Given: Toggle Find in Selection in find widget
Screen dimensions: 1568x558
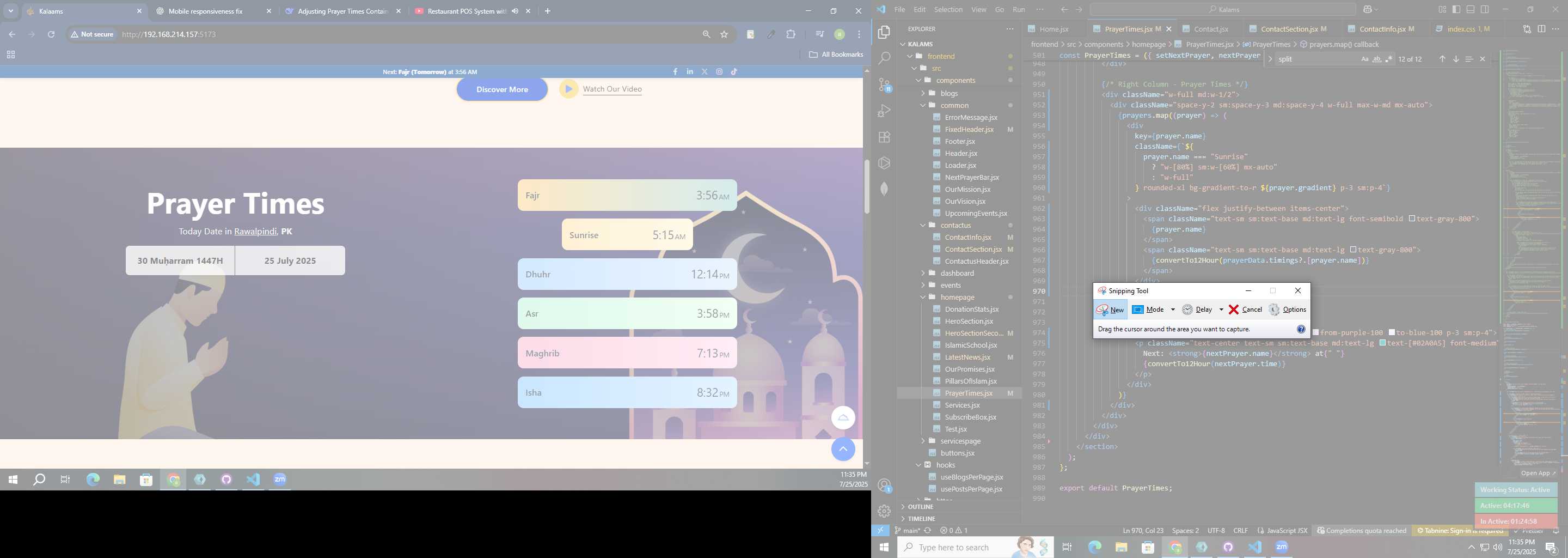Looking at the screenshot, I should [1469, 59].
